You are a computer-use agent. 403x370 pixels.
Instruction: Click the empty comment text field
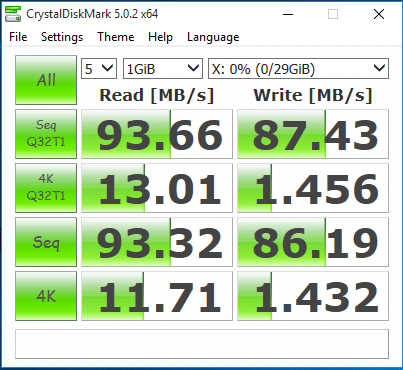[x=202, y=344]
